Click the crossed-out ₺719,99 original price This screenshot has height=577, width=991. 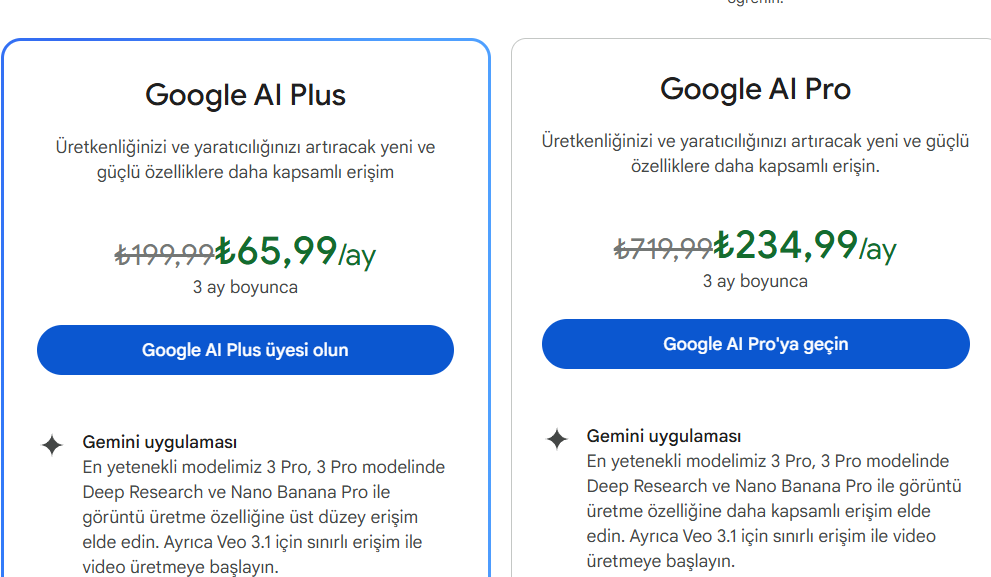664,248
